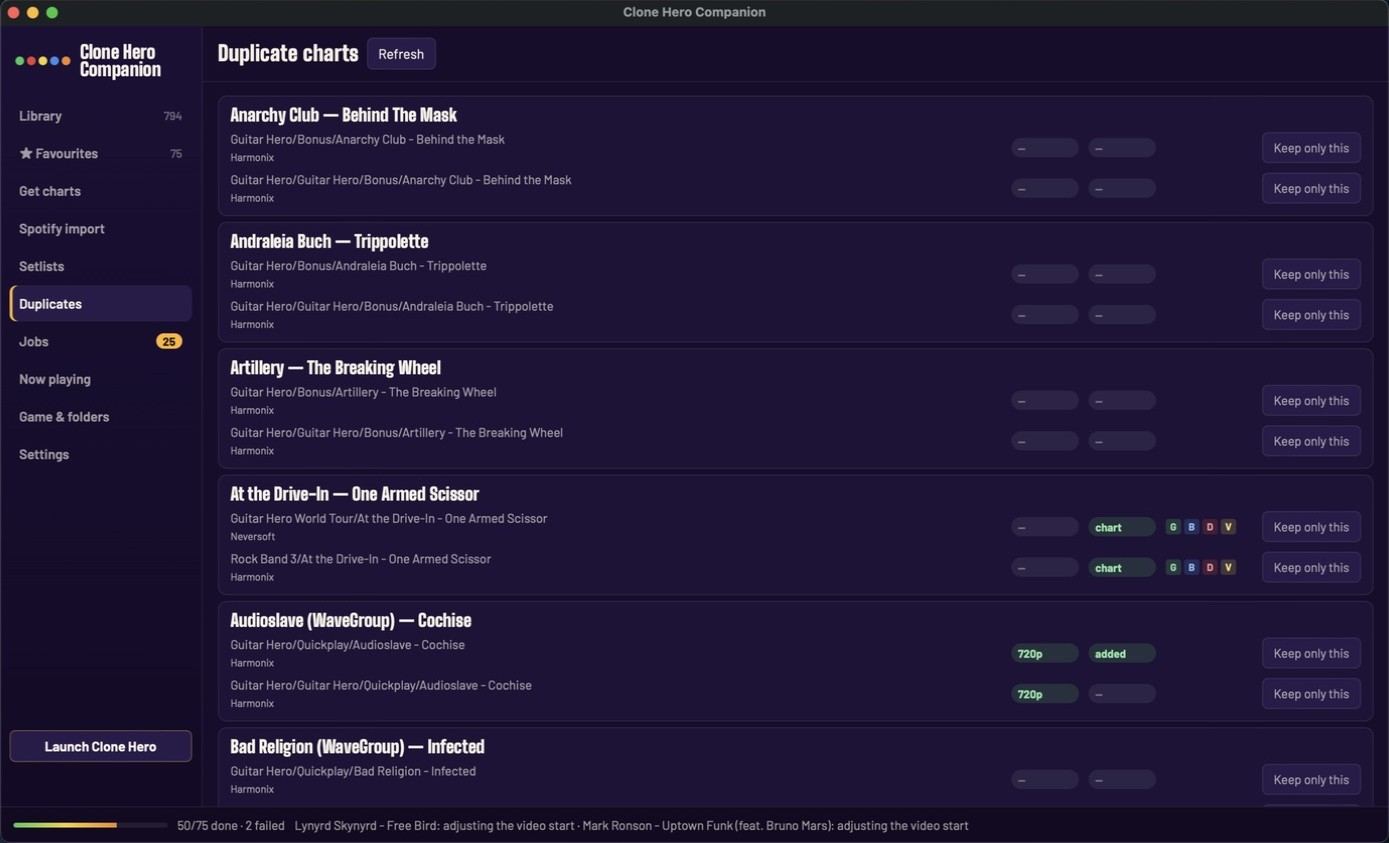Screen dimensions: 1389x843
Task: Click path 'Guitar Hero/Bonus/Artillery - The Breaking Wheel'
Action: (x=363, y=392)
